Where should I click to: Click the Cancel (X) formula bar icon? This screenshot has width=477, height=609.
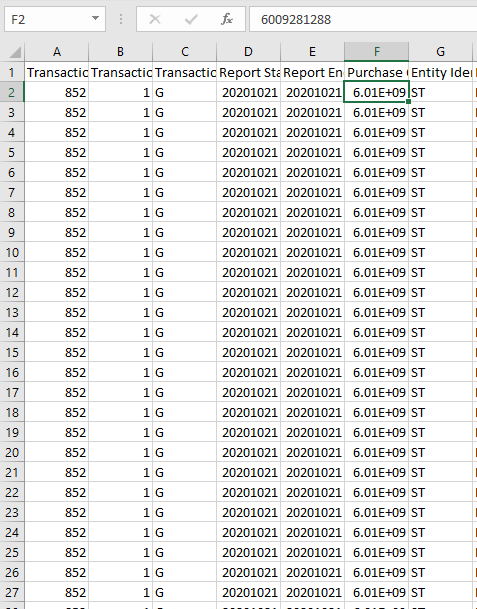pos(155,19)
